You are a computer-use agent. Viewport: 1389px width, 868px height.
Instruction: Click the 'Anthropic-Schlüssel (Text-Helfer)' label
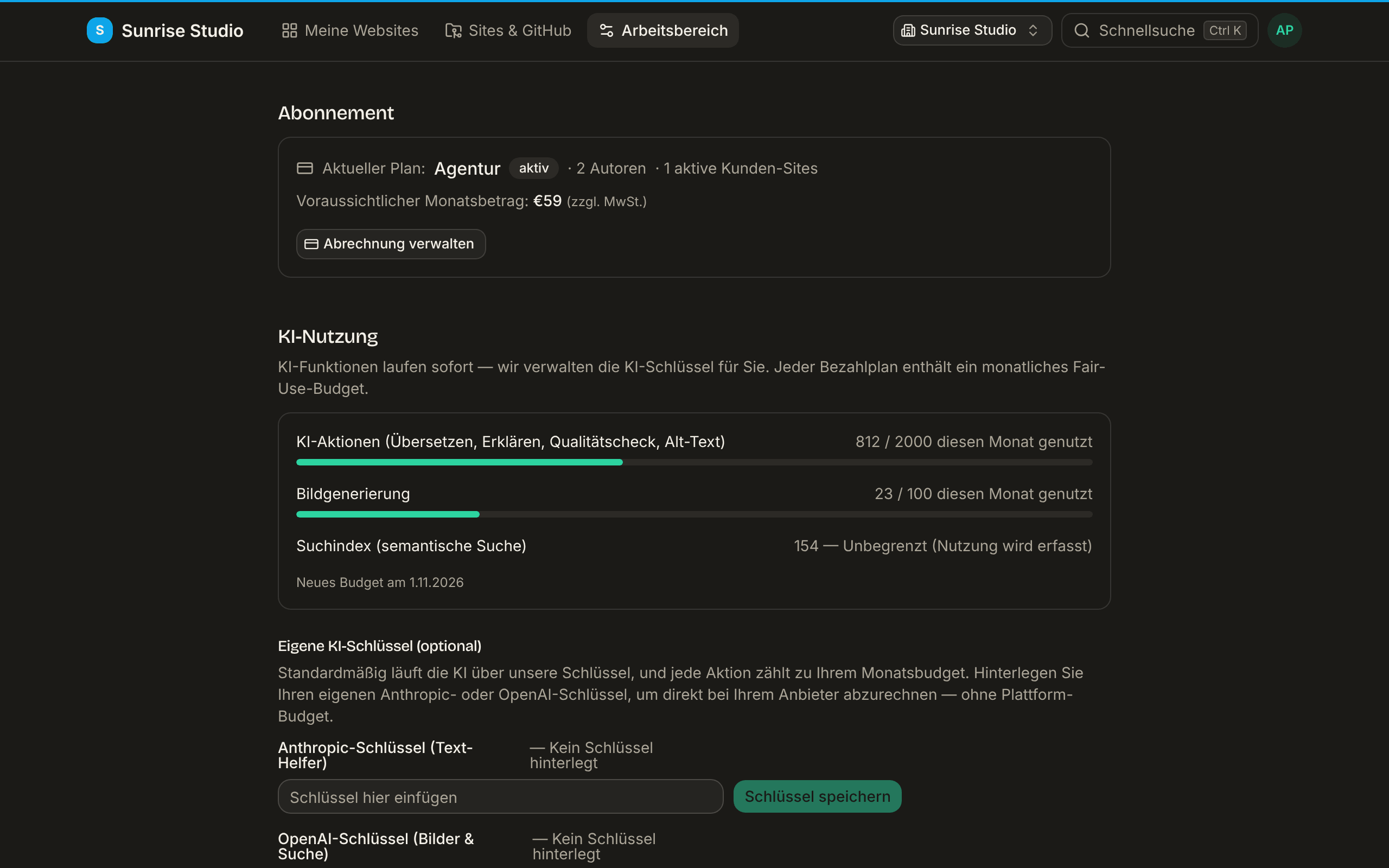click(375, 755)
